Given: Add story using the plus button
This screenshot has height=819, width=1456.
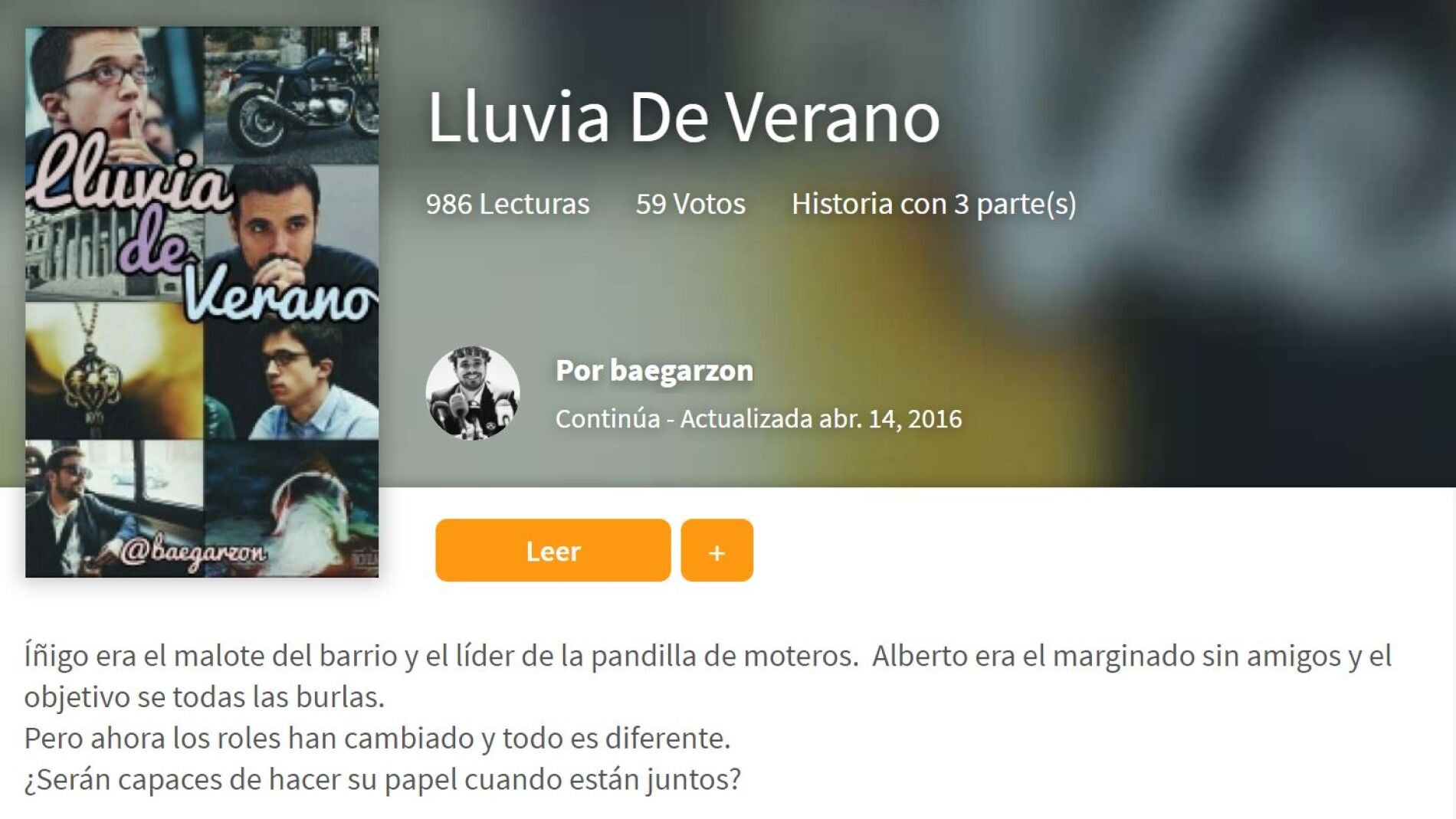Looking at the screenshot, I should (717, 550).
